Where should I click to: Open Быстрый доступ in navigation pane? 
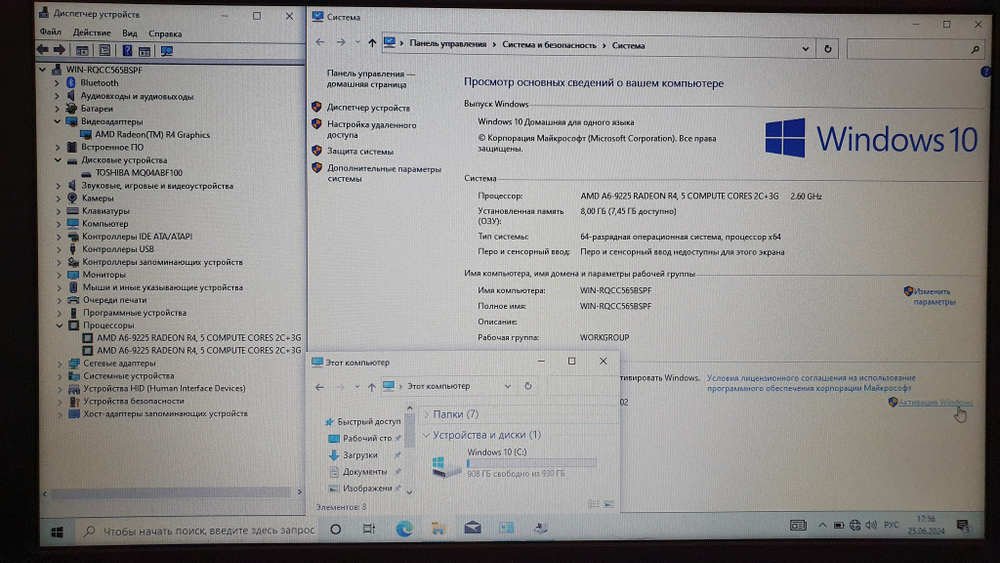click(369, 421)
